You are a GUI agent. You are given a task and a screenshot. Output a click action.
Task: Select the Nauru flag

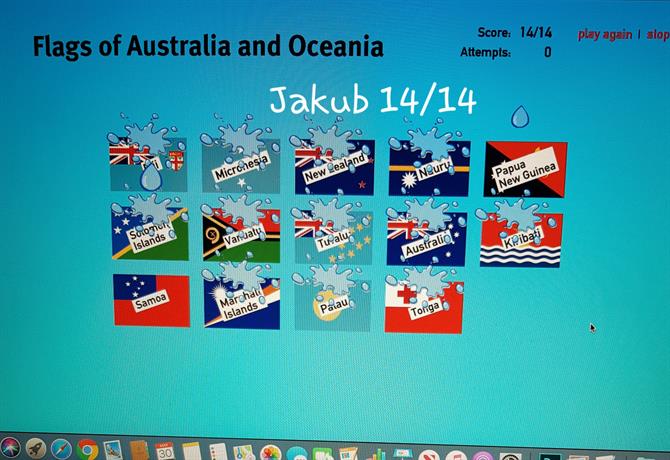429,168
